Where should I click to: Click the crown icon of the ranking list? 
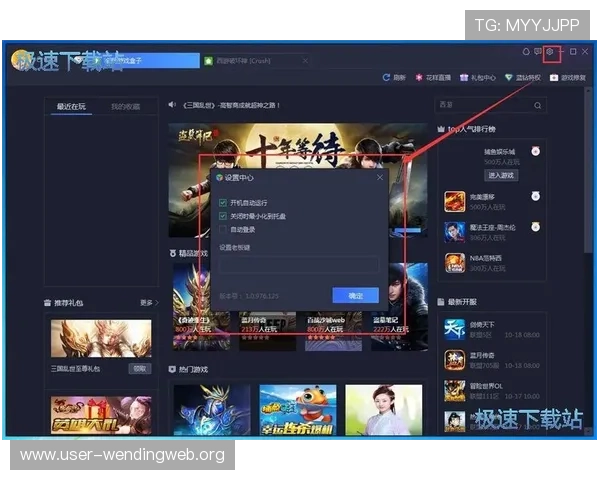(x=441, y=129)
